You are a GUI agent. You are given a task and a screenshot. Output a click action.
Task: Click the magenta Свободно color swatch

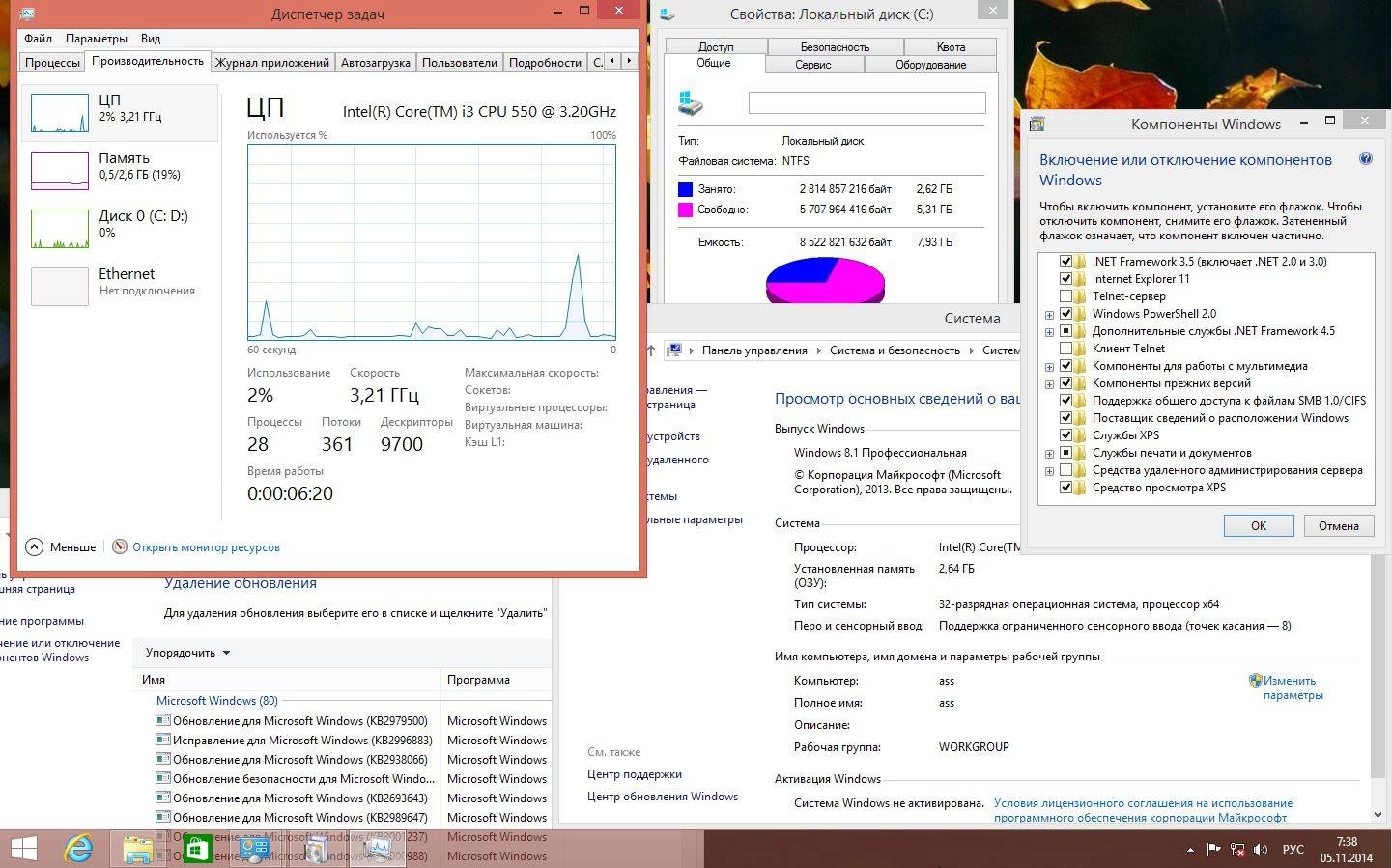point(686,210)
